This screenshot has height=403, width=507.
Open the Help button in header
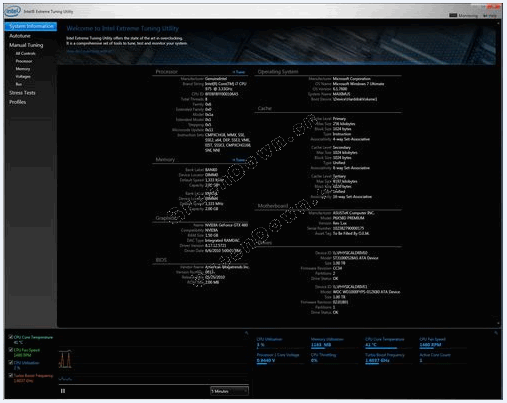coord(490,15)
